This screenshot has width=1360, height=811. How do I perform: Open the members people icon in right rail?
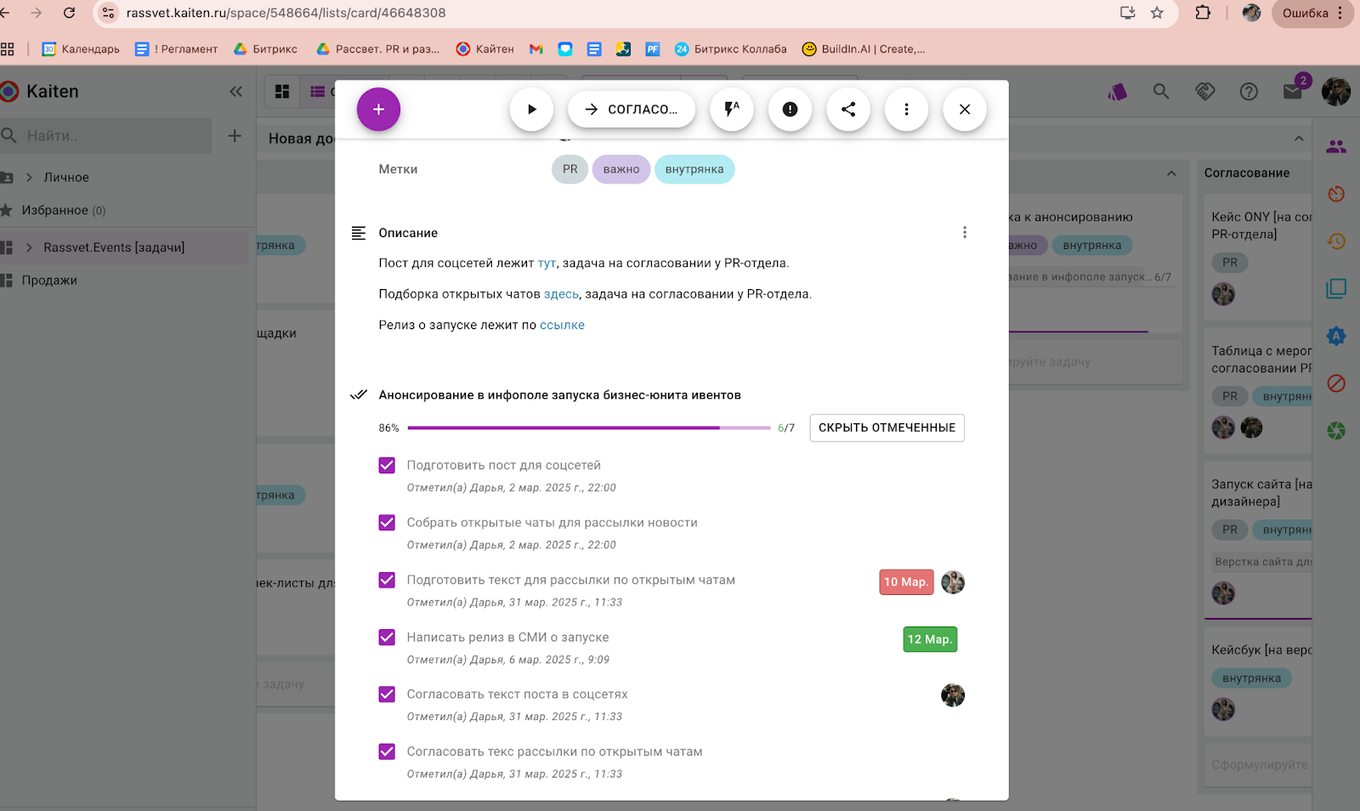[x=1336, y=146]
